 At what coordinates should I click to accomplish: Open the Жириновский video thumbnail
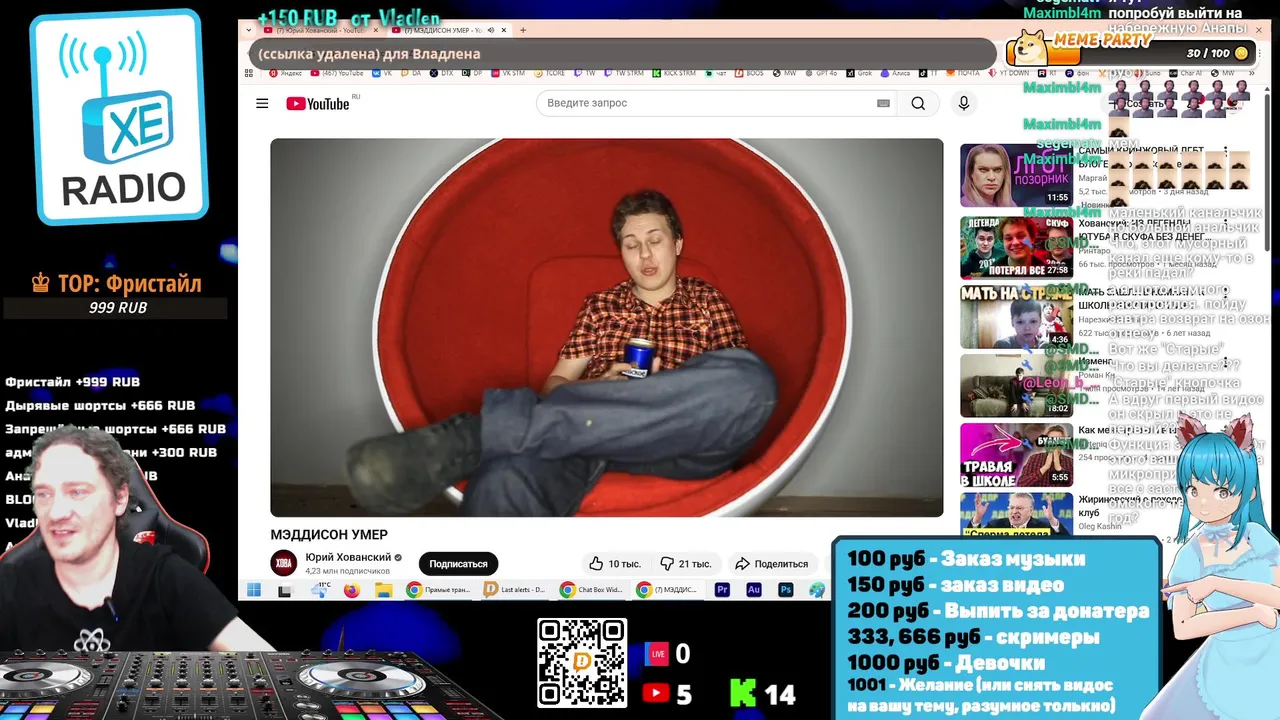tap(1016, 514)
